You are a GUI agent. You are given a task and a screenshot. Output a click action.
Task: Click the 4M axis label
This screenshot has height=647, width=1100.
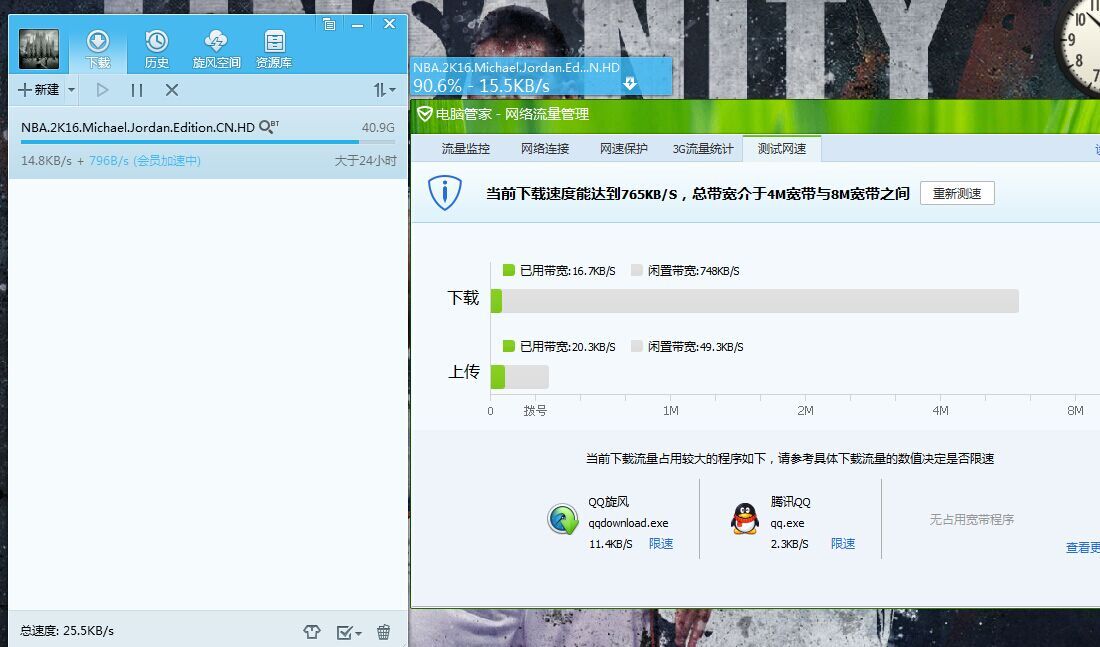tap(940, 411)
